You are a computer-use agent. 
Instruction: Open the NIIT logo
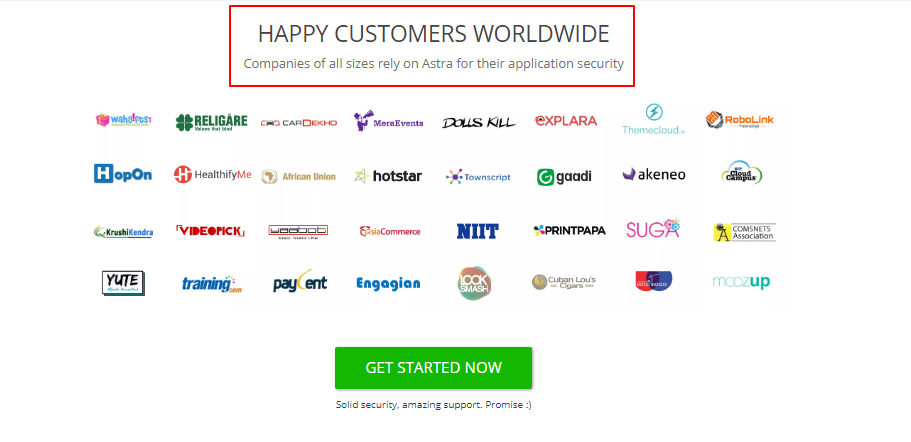point(478,231)
